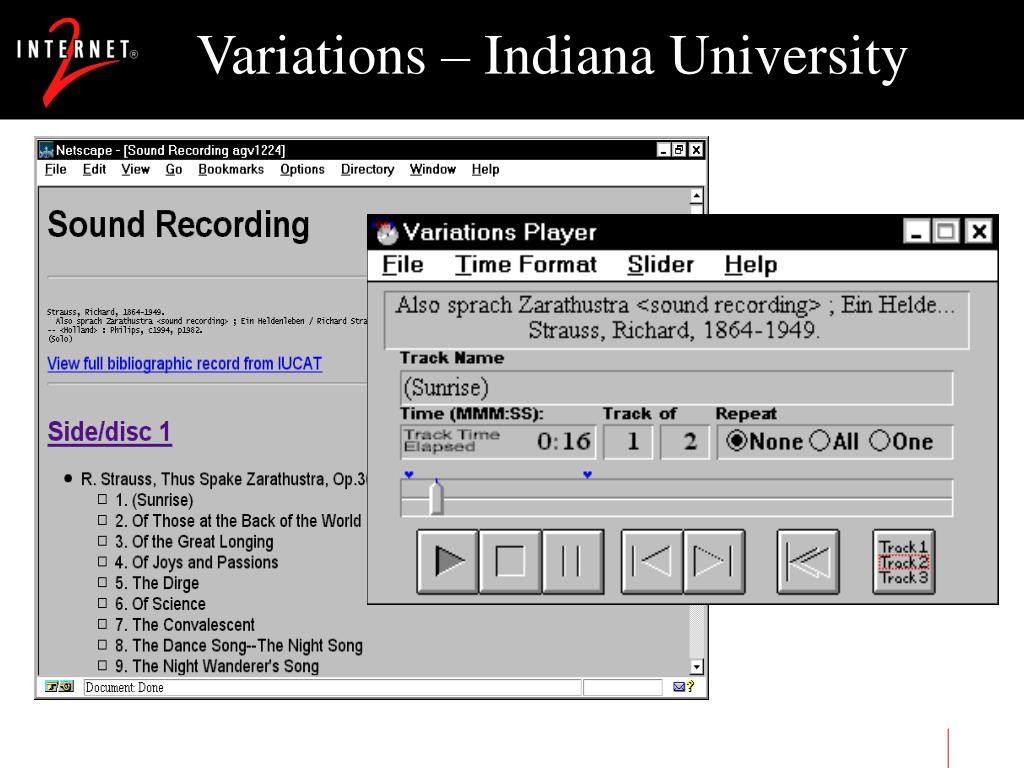Click the Track Time Elapsed display field
1024x768 pixels.
point(497,442)
